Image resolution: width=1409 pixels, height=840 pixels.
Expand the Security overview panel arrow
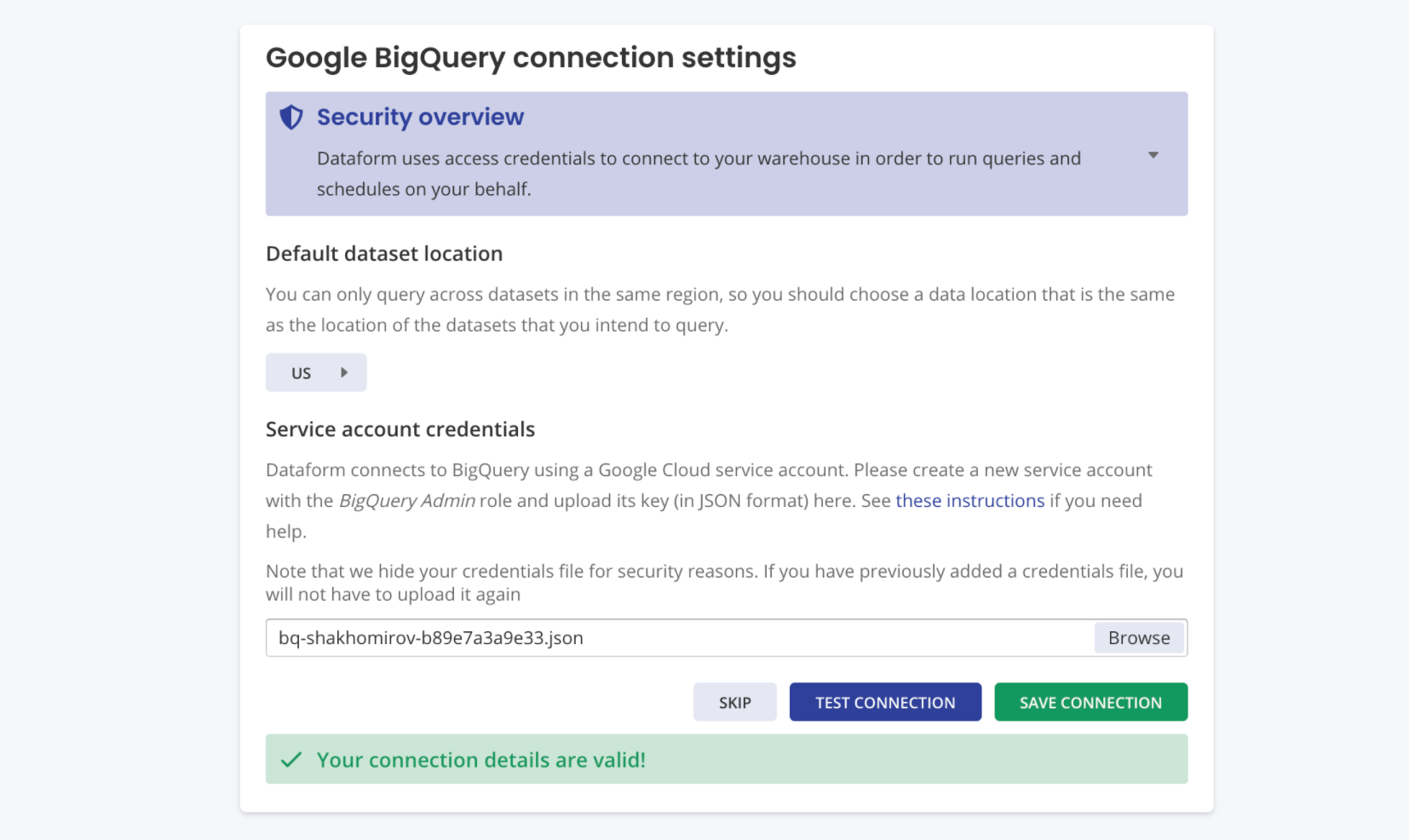point(1153,155)
